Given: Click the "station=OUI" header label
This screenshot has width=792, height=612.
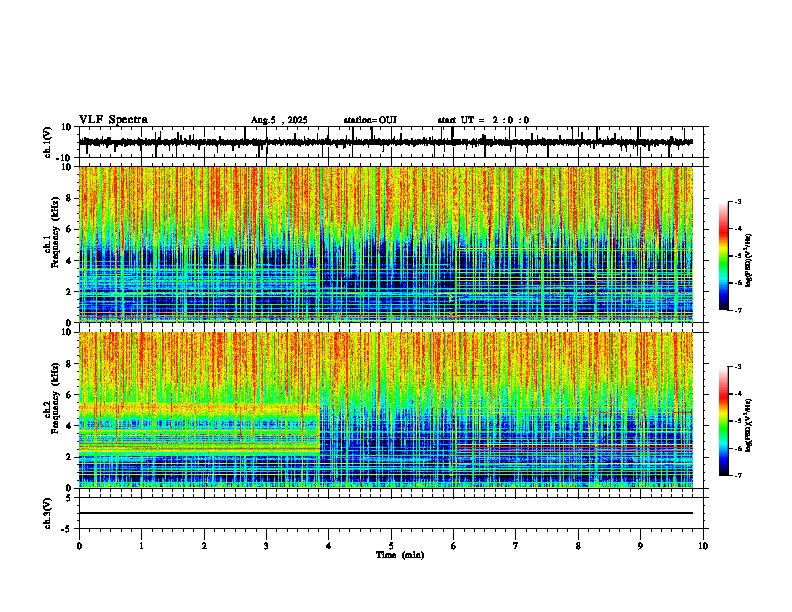Looking at the screenshot, I should coord(370,120).
